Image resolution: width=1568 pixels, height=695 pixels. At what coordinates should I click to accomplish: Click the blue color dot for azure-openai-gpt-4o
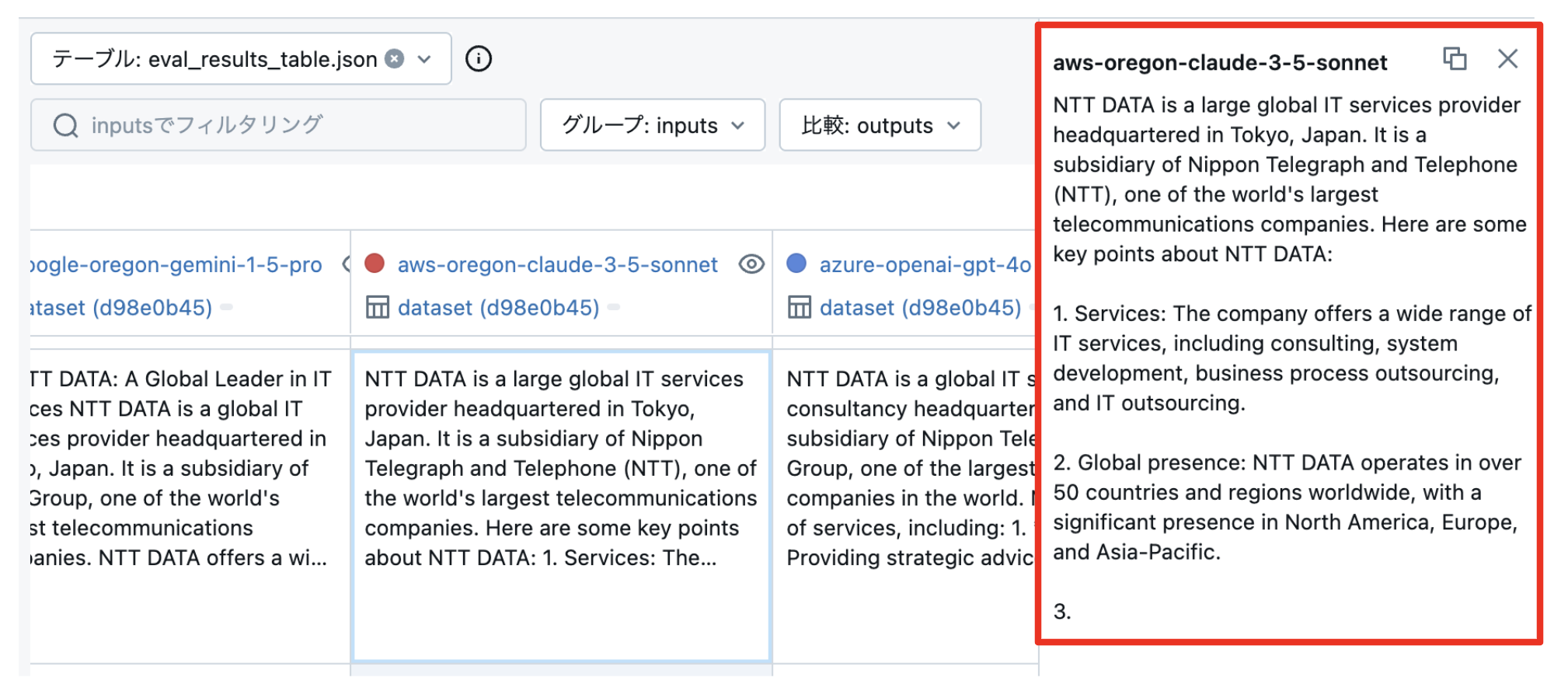[796, 264]
